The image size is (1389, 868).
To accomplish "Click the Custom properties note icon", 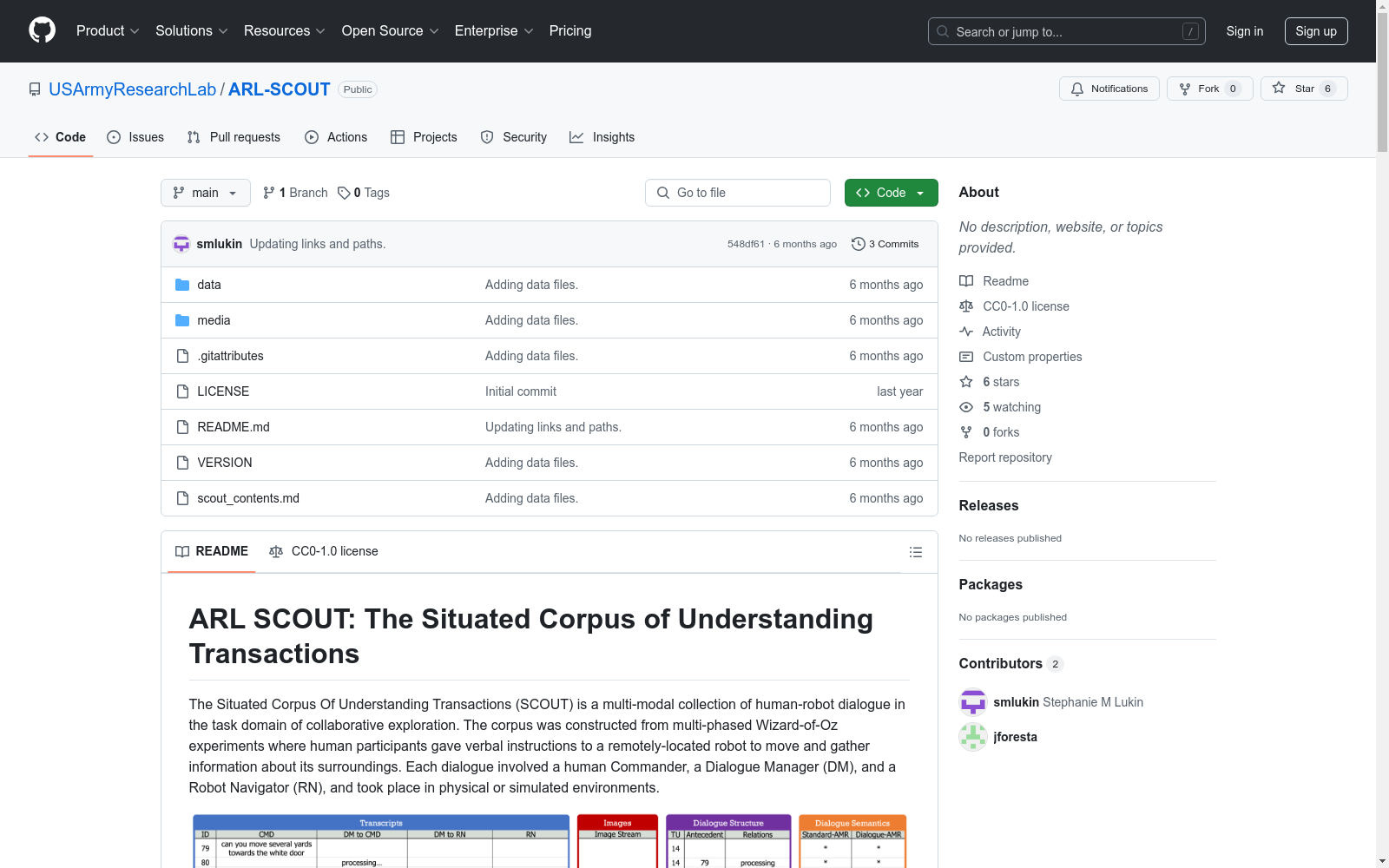I will coord(966,357).
